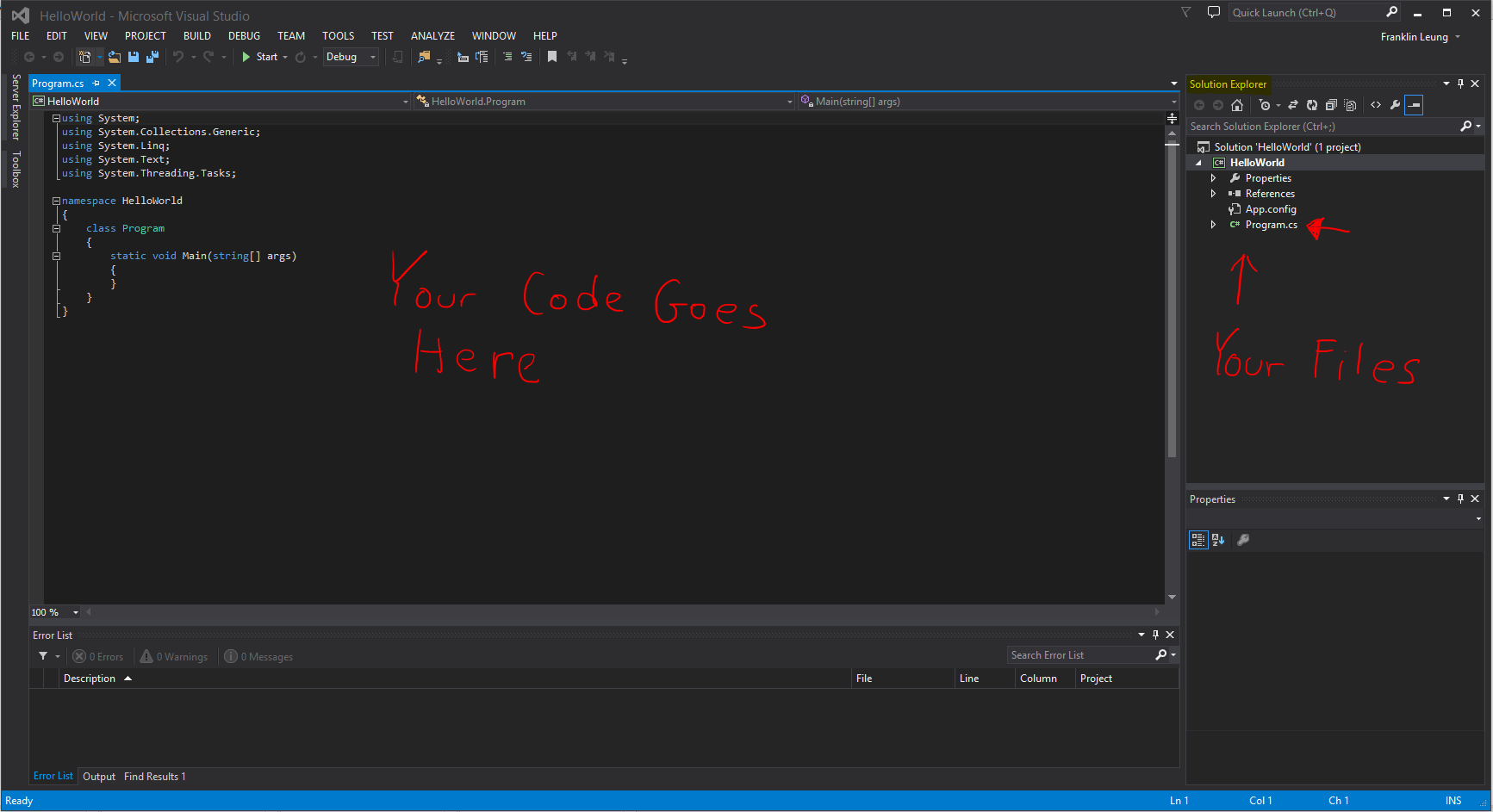Open the DEBUG menu
The height and width of the screenshot is (812, 1493).
pos(244,35)
